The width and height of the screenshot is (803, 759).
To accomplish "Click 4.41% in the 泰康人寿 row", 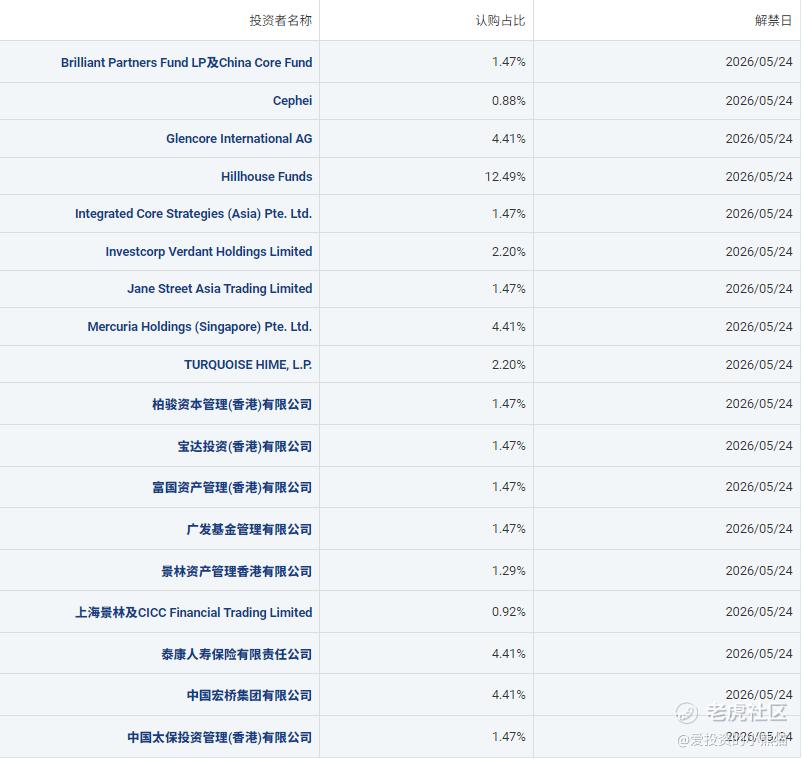I will click(509, 654).
